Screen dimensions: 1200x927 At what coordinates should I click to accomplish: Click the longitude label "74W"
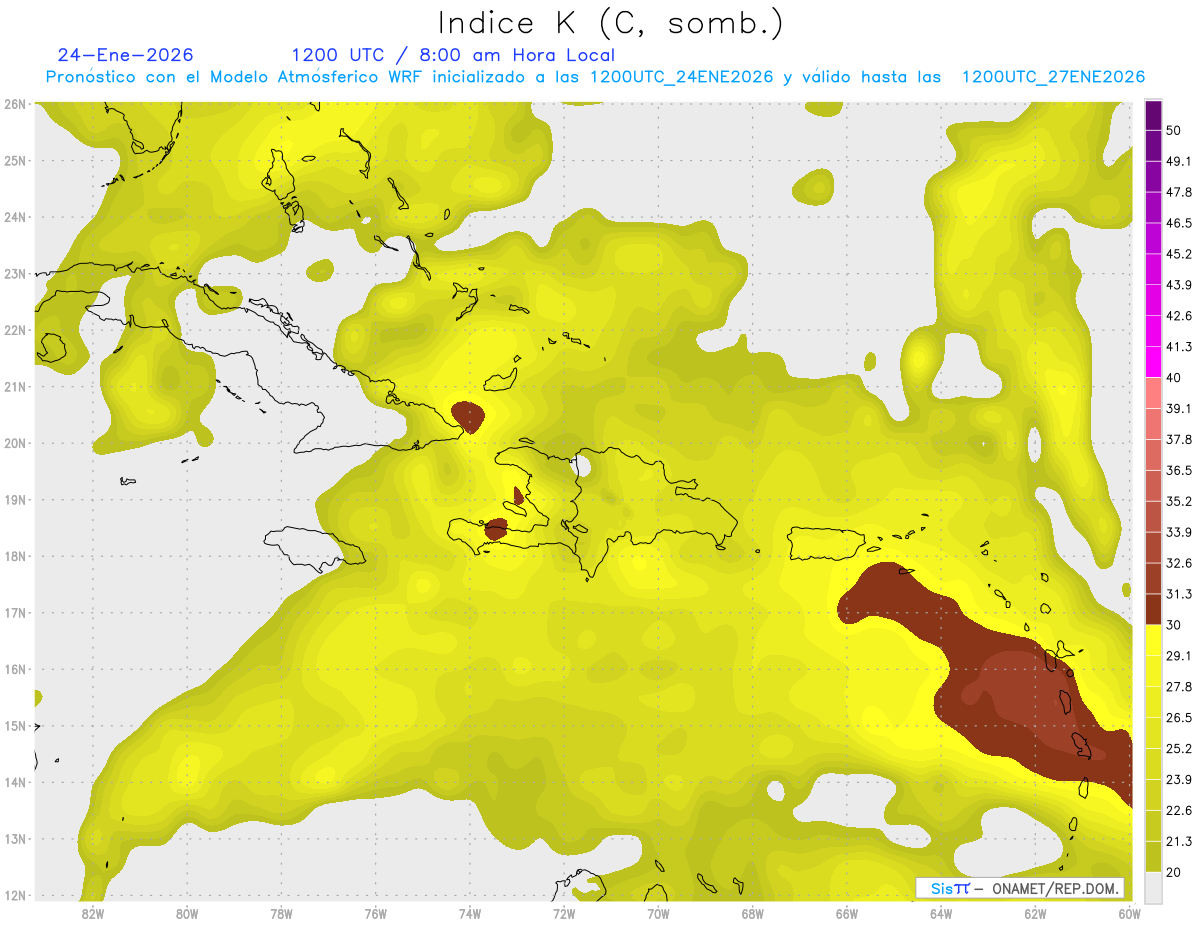(x=469, y=913)
